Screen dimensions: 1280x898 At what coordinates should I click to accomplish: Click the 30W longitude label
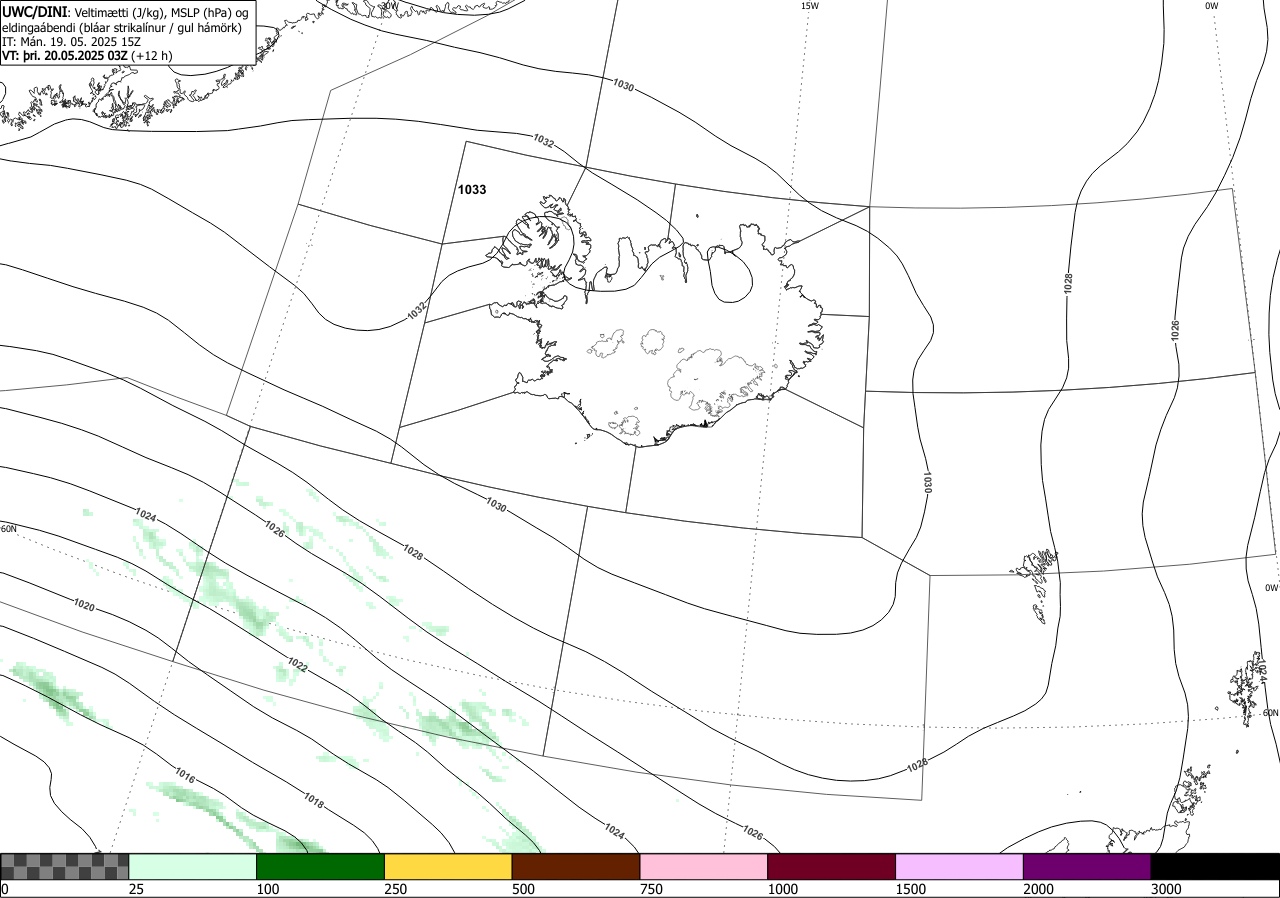(x=389, y=5)
